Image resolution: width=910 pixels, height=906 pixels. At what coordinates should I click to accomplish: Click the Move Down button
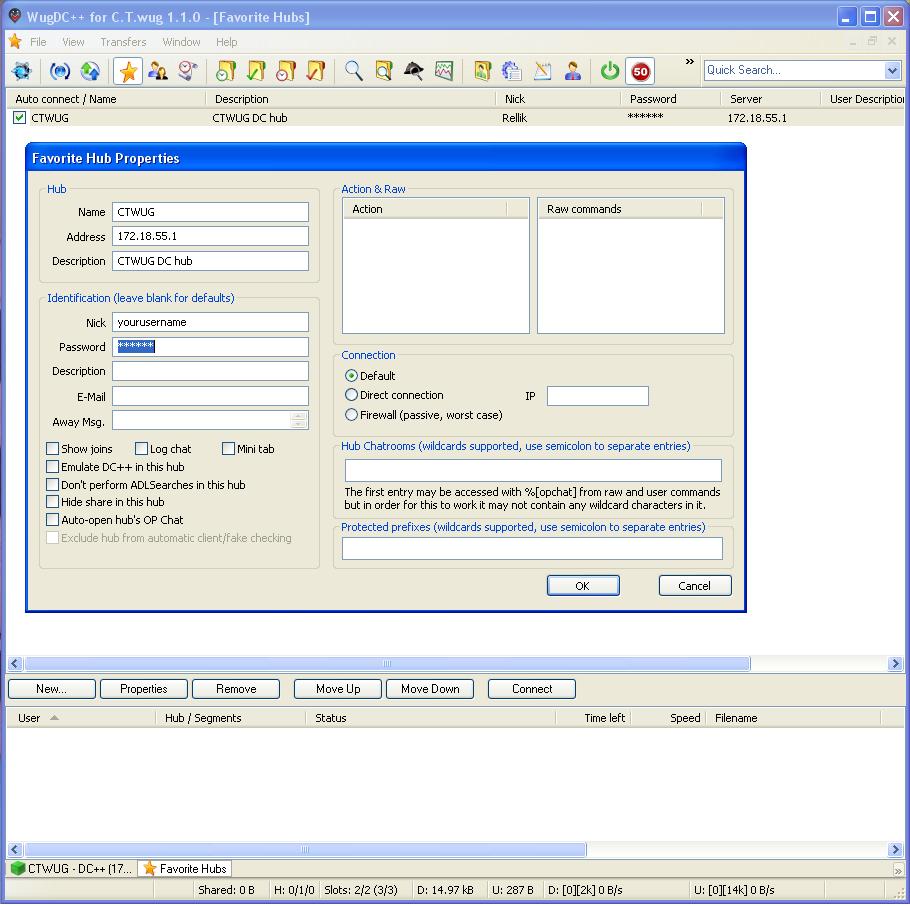430,689
